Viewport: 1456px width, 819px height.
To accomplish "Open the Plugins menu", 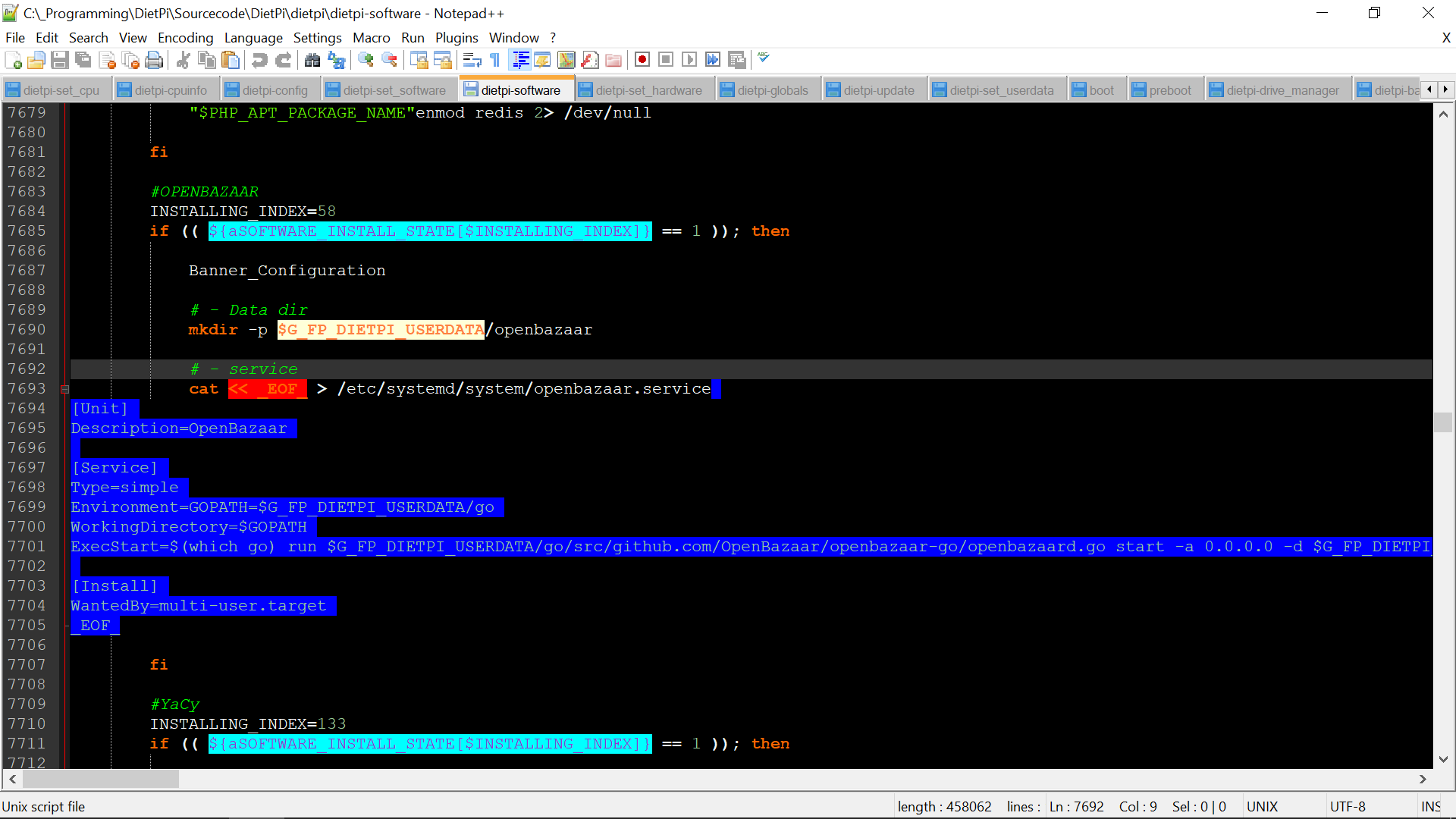I will [456, 38].
